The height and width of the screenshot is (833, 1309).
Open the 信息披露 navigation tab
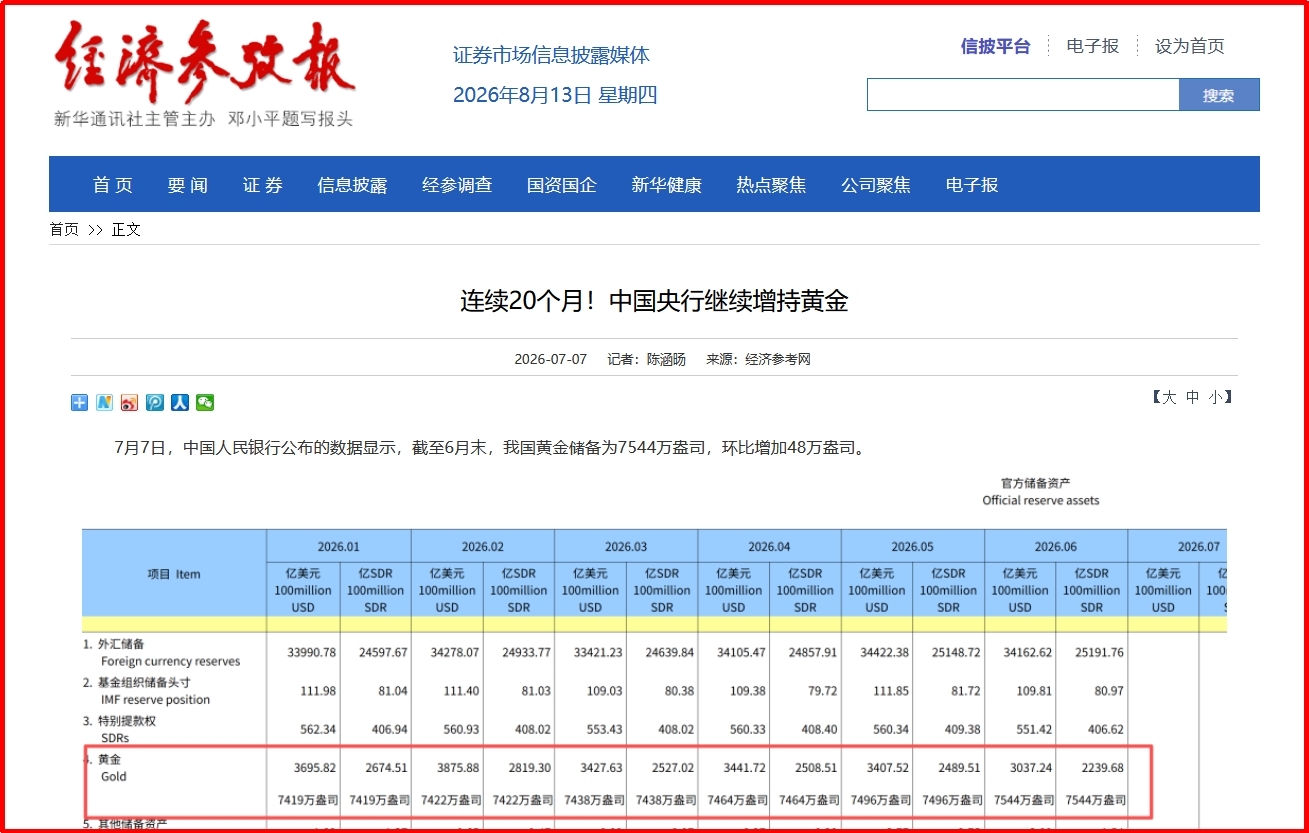pos(352,185)
